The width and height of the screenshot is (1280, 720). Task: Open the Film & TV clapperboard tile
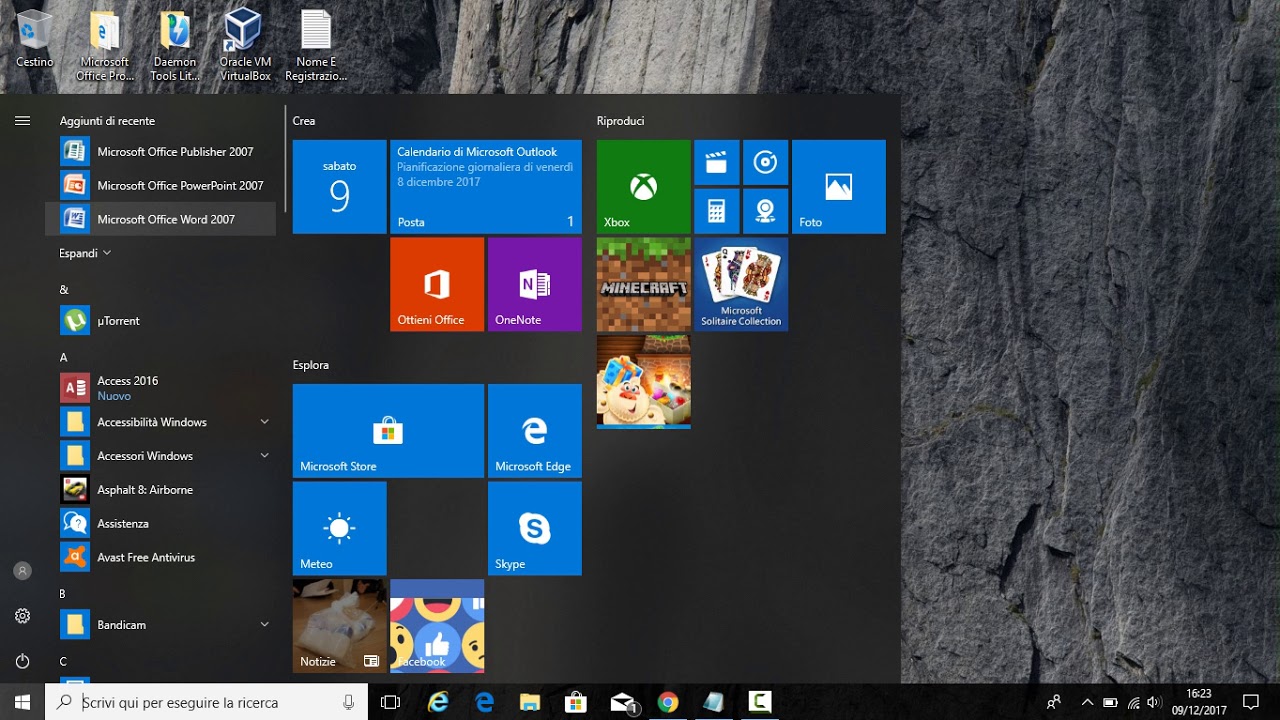716,162
